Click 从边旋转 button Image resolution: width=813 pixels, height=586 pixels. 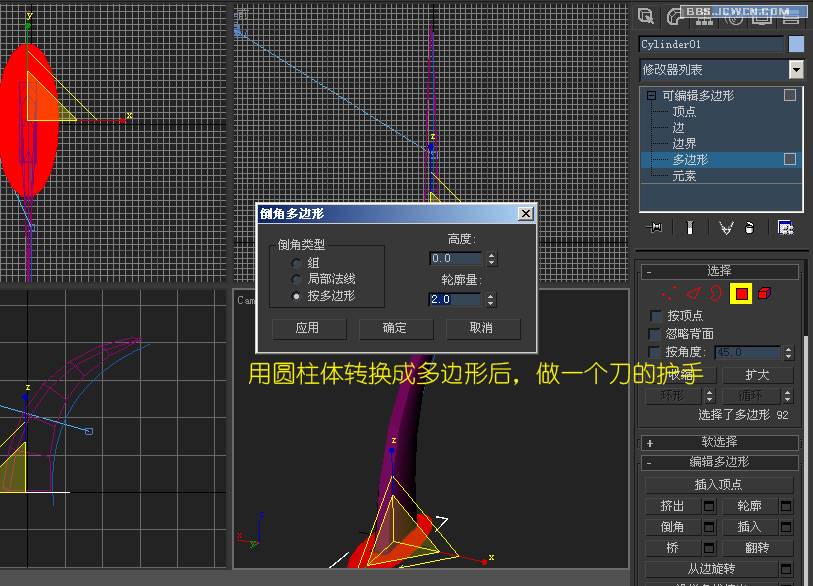tap(711, 569)
